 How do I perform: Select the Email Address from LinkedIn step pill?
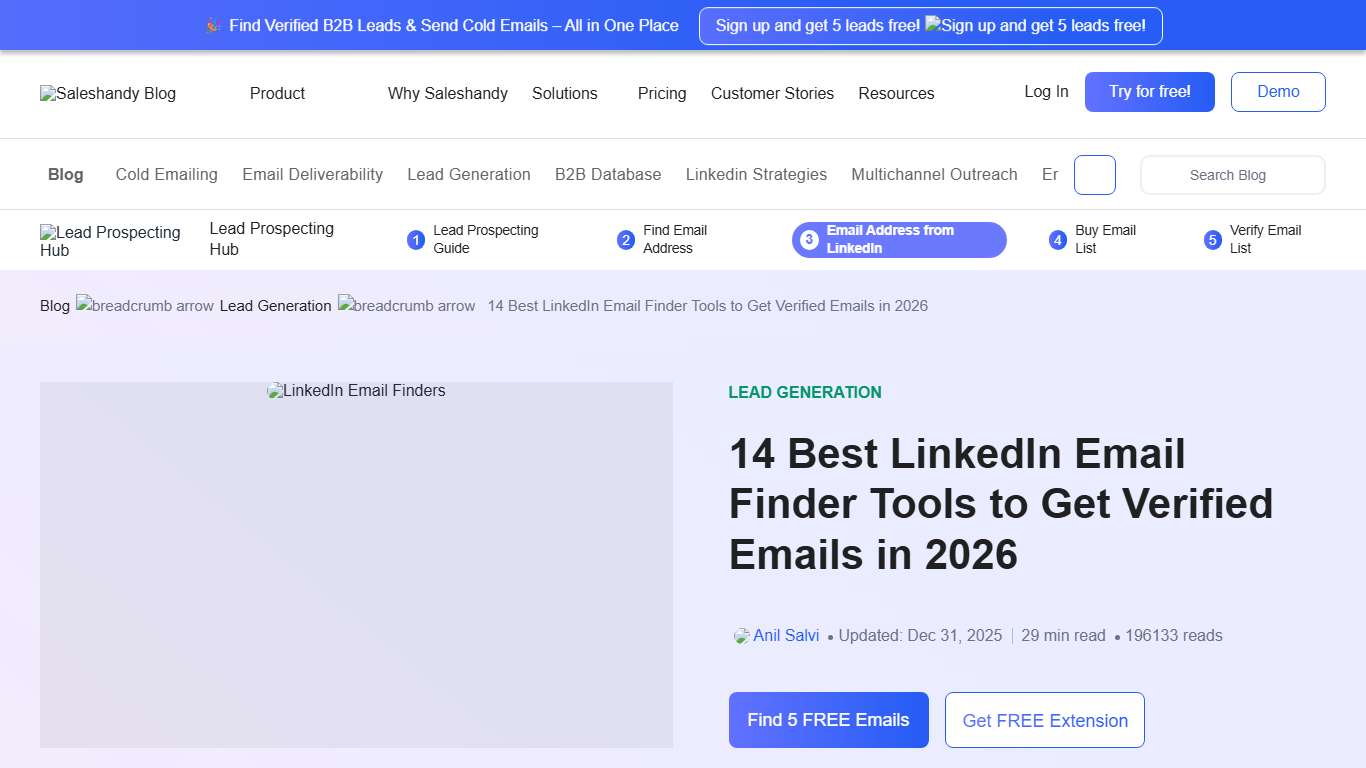pos(898,240)
